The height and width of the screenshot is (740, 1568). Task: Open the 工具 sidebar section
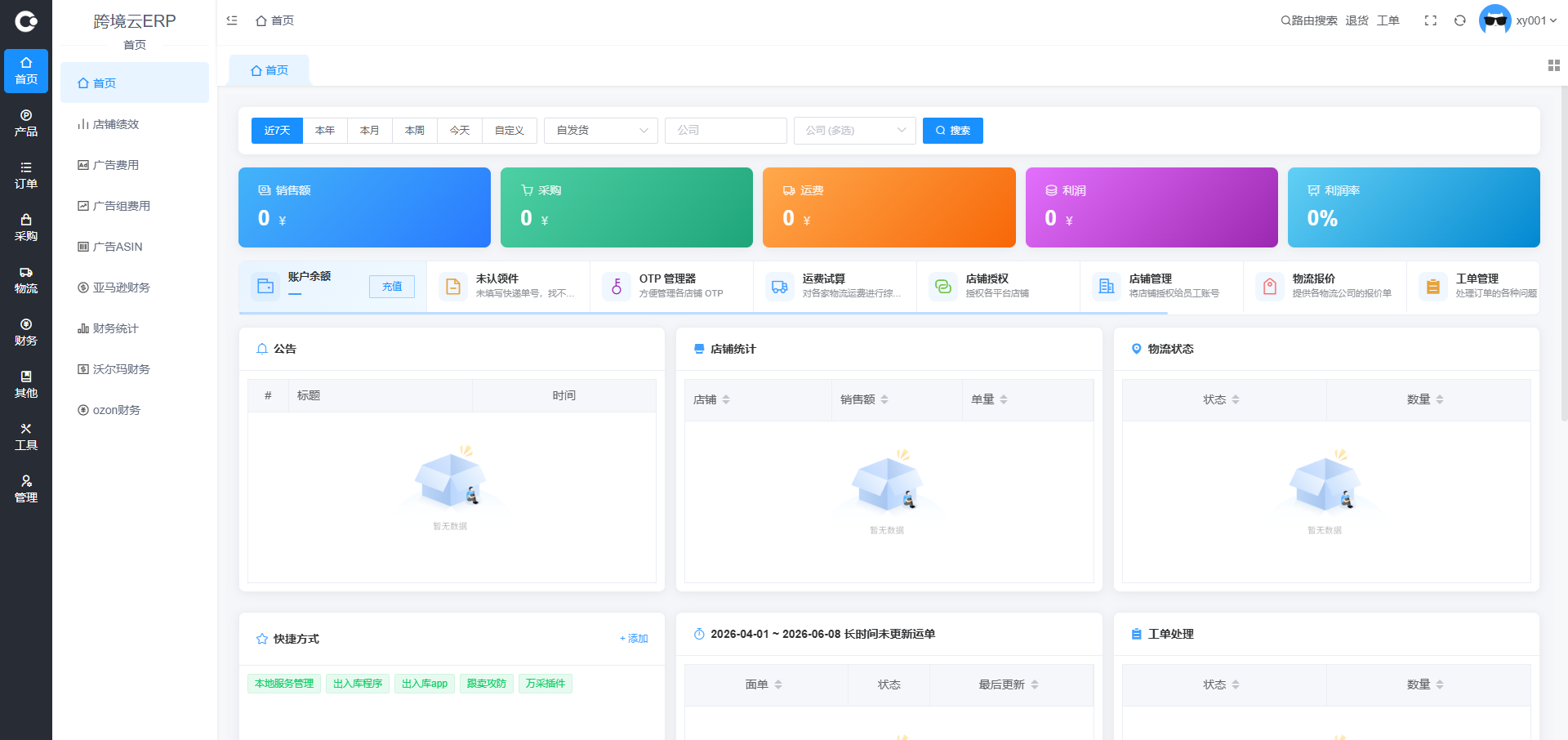26,437
